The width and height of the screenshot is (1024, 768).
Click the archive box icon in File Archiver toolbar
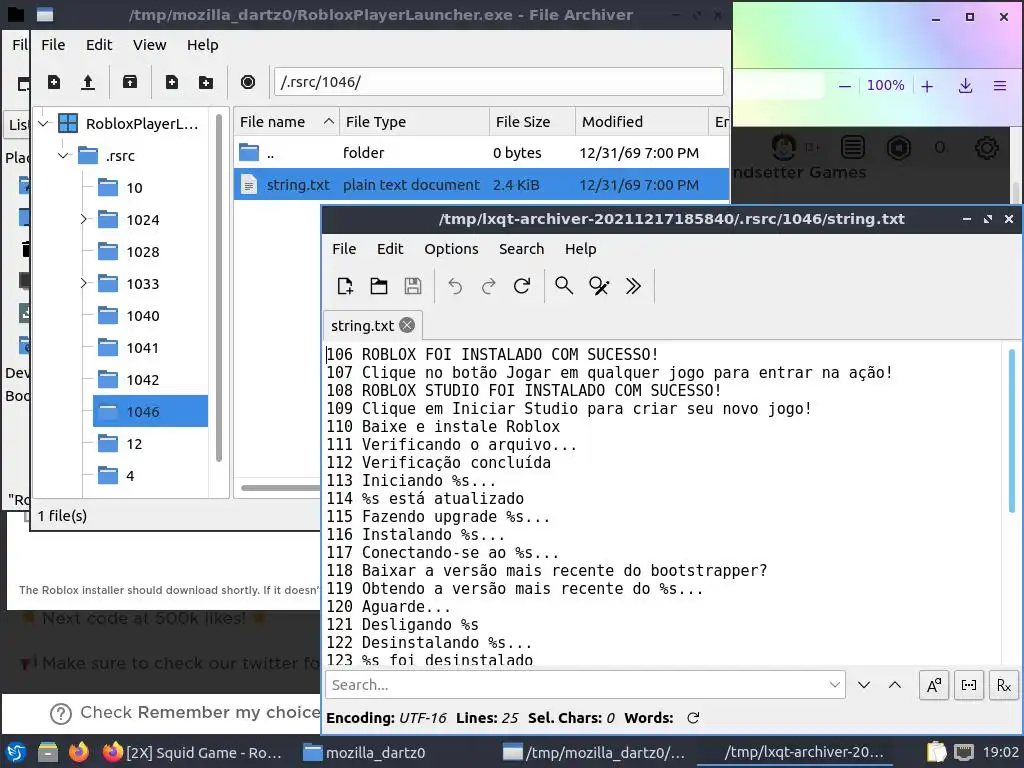(130, 82)
